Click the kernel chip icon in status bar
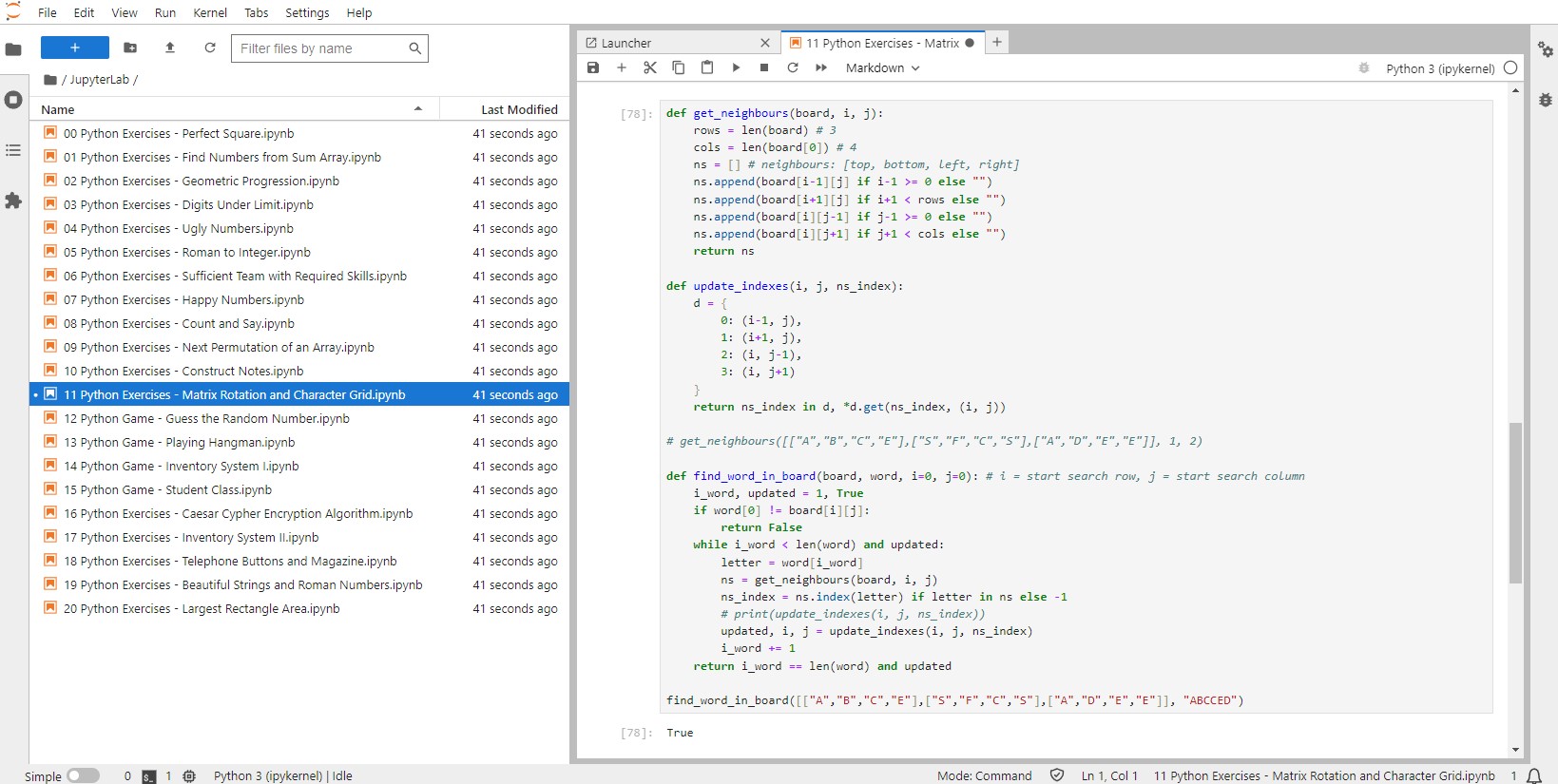1558x784 pixels. tap(189, 775)
